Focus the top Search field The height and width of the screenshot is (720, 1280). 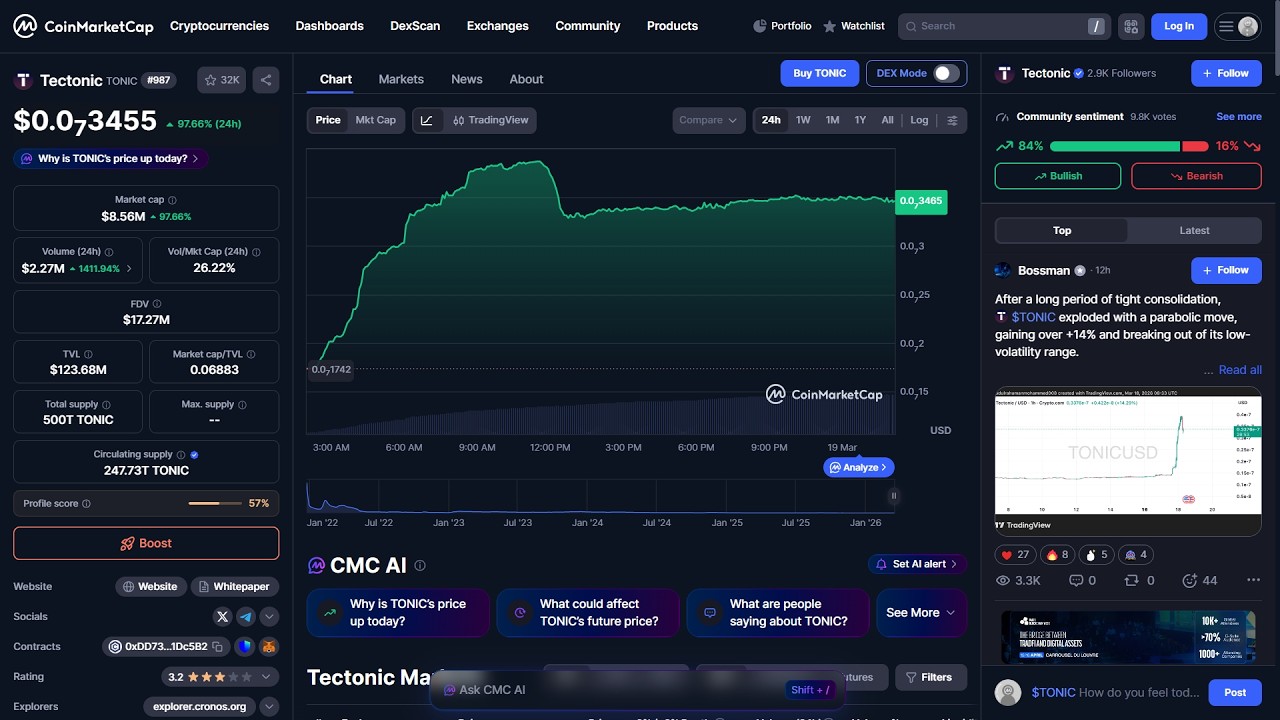click(x=1006, y=26)
